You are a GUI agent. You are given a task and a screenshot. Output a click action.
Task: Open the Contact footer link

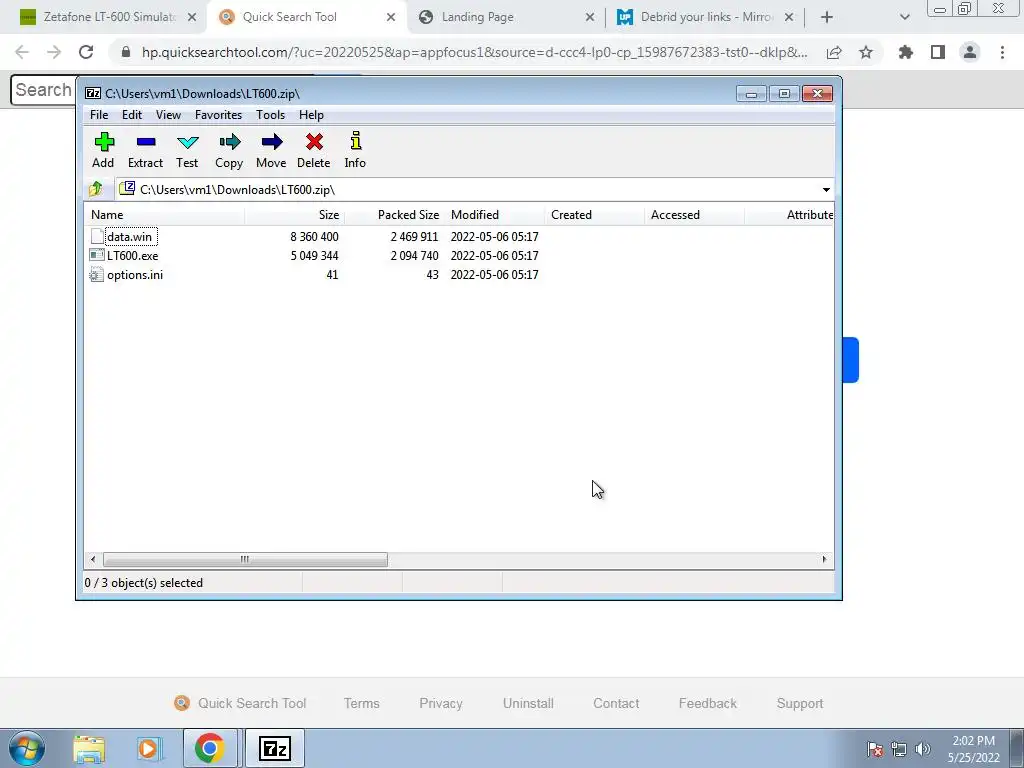pos(616,703)
